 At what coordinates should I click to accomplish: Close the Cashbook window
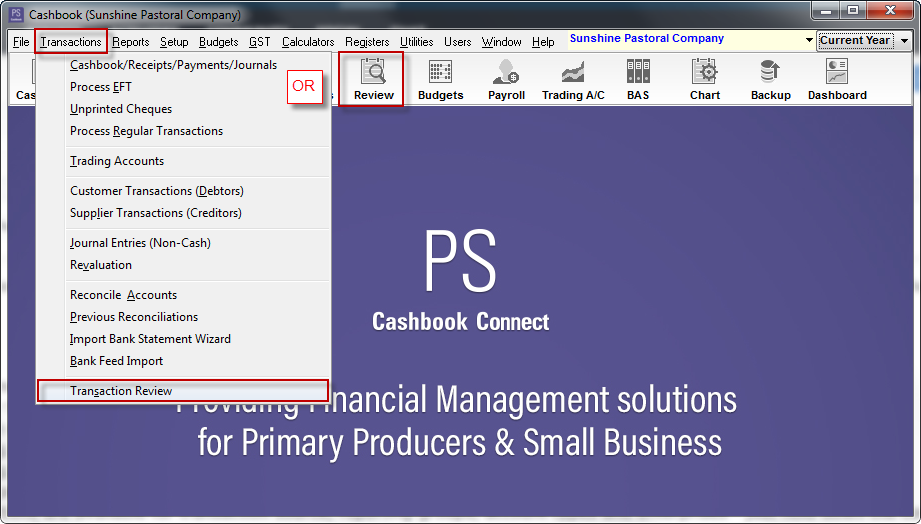(x=890, y=11)
